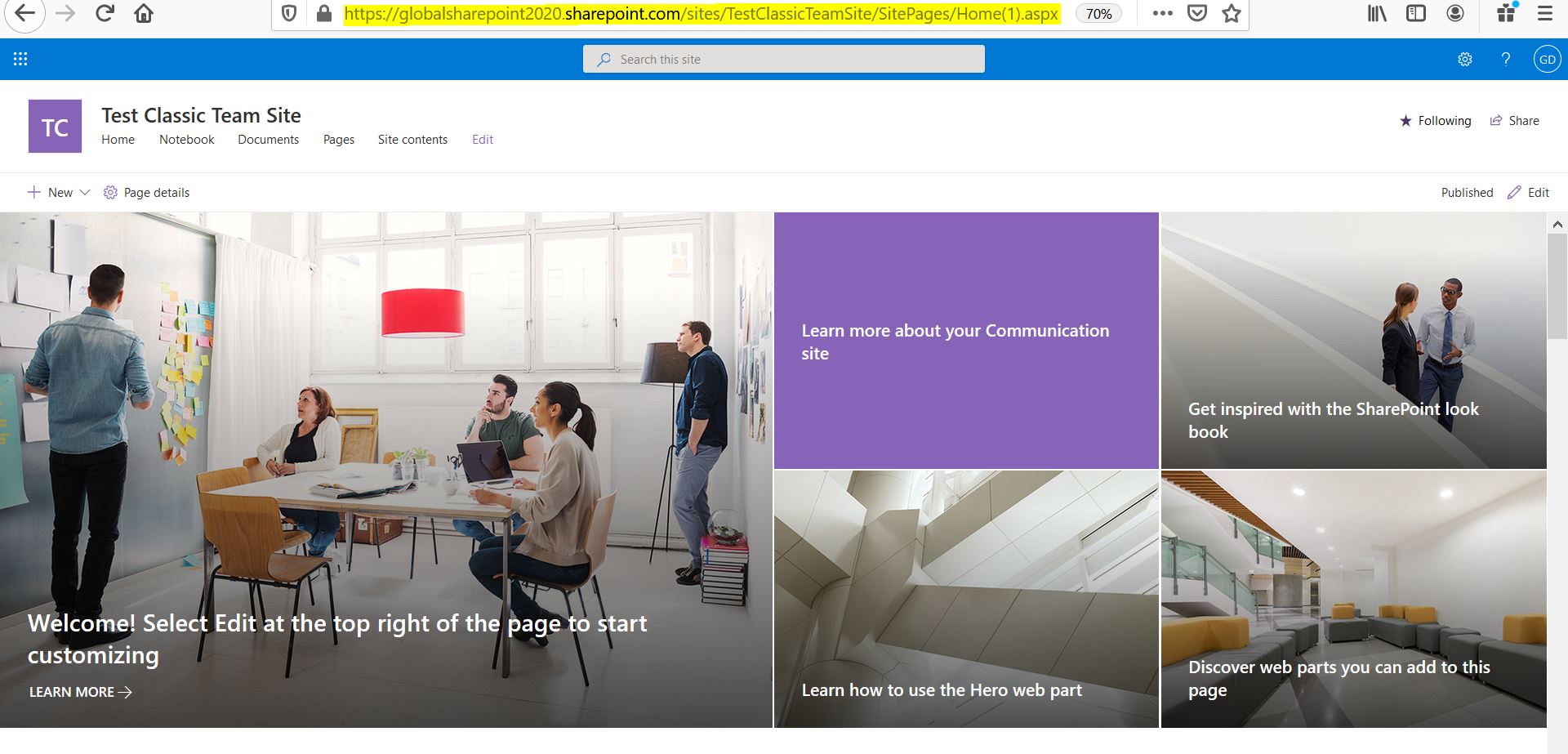Open the GD user profile avatar
Image resolution: width=1568 pixels, height=754 pixels.
[x=1547, y=60]
